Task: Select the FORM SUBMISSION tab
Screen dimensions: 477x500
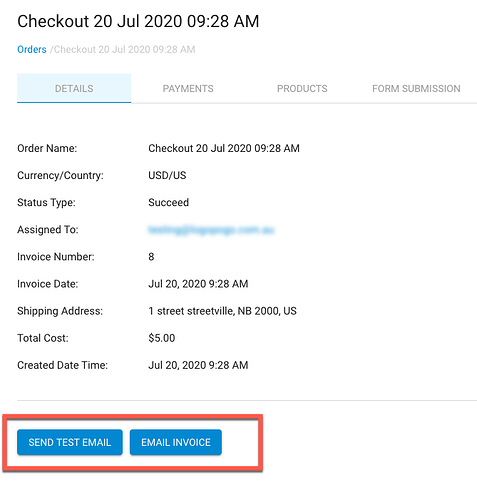Action: [416, 88]
